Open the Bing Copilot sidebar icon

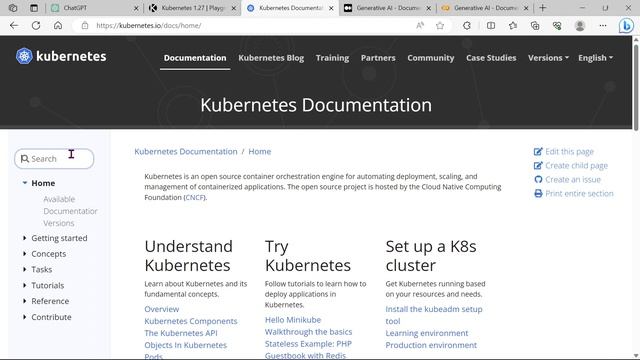[x=626, y=26]
